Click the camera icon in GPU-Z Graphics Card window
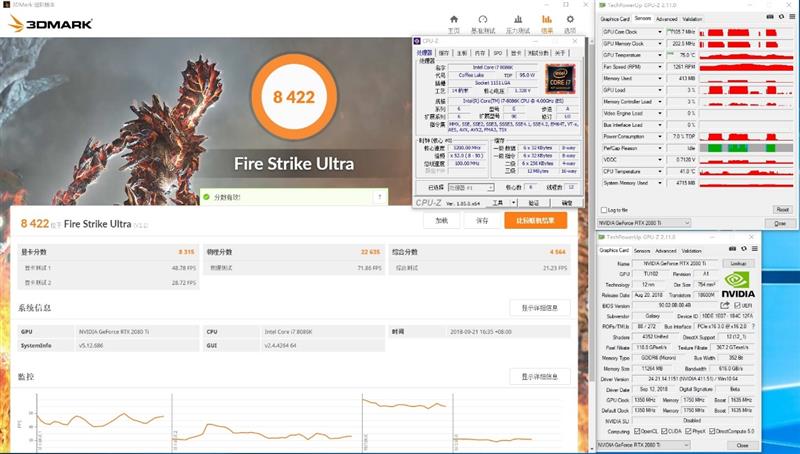This screenshot has width=800, height=454. tap(732, 248)
